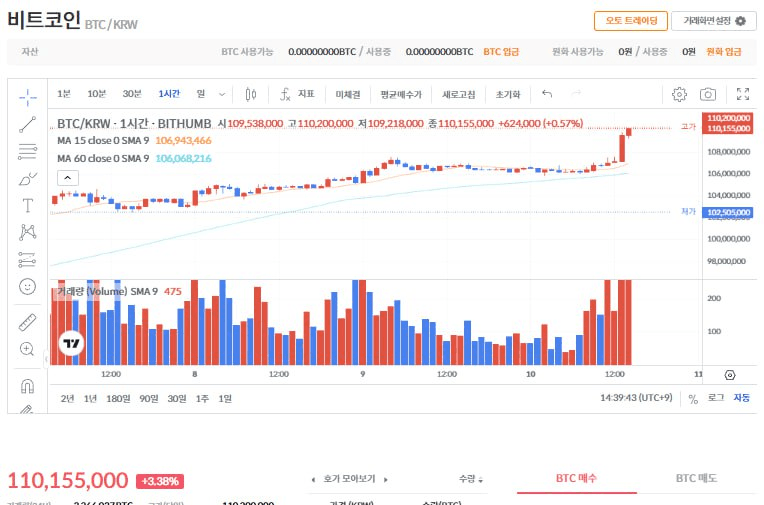Set chart range to 180일
The image size is (764, 505).
[118, 399]
